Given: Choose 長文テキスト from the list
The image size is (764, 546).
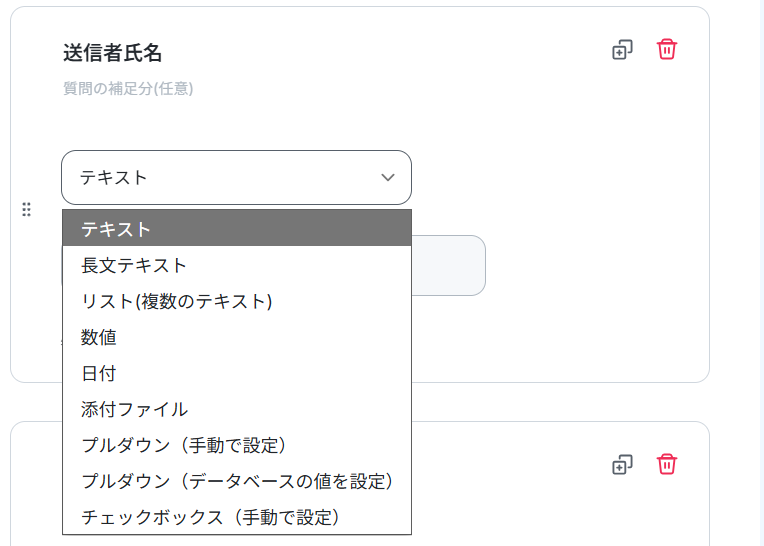Looking at the screenshot, I should click(237, 265).
